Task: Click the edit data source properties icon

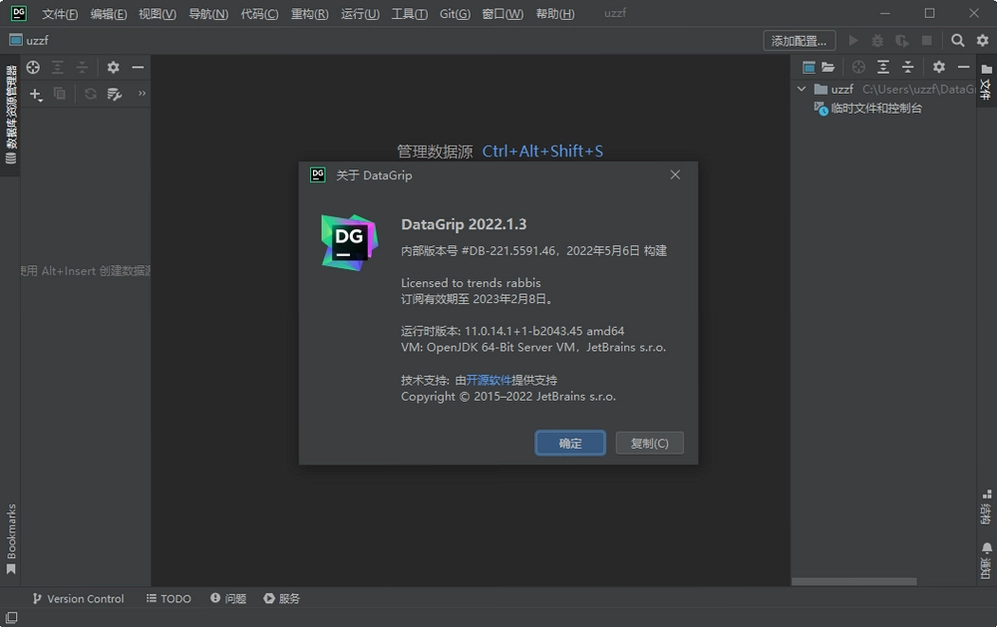Action: [114, 94]
